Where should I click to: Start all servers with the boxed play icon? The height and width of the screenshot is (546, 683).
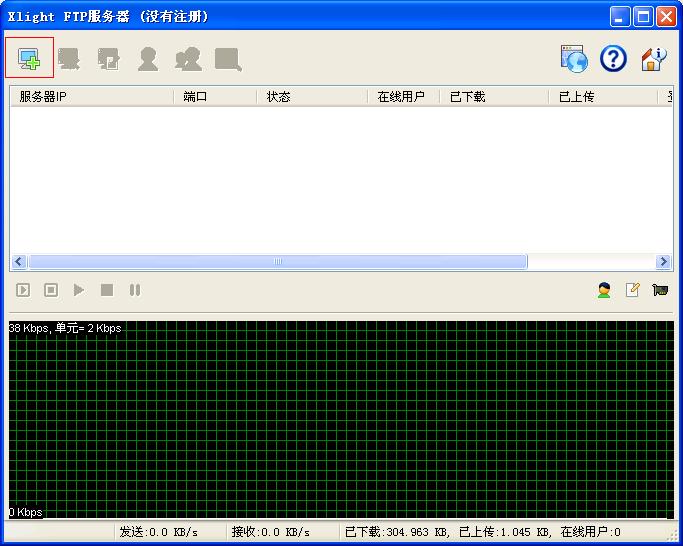[23, 290]
